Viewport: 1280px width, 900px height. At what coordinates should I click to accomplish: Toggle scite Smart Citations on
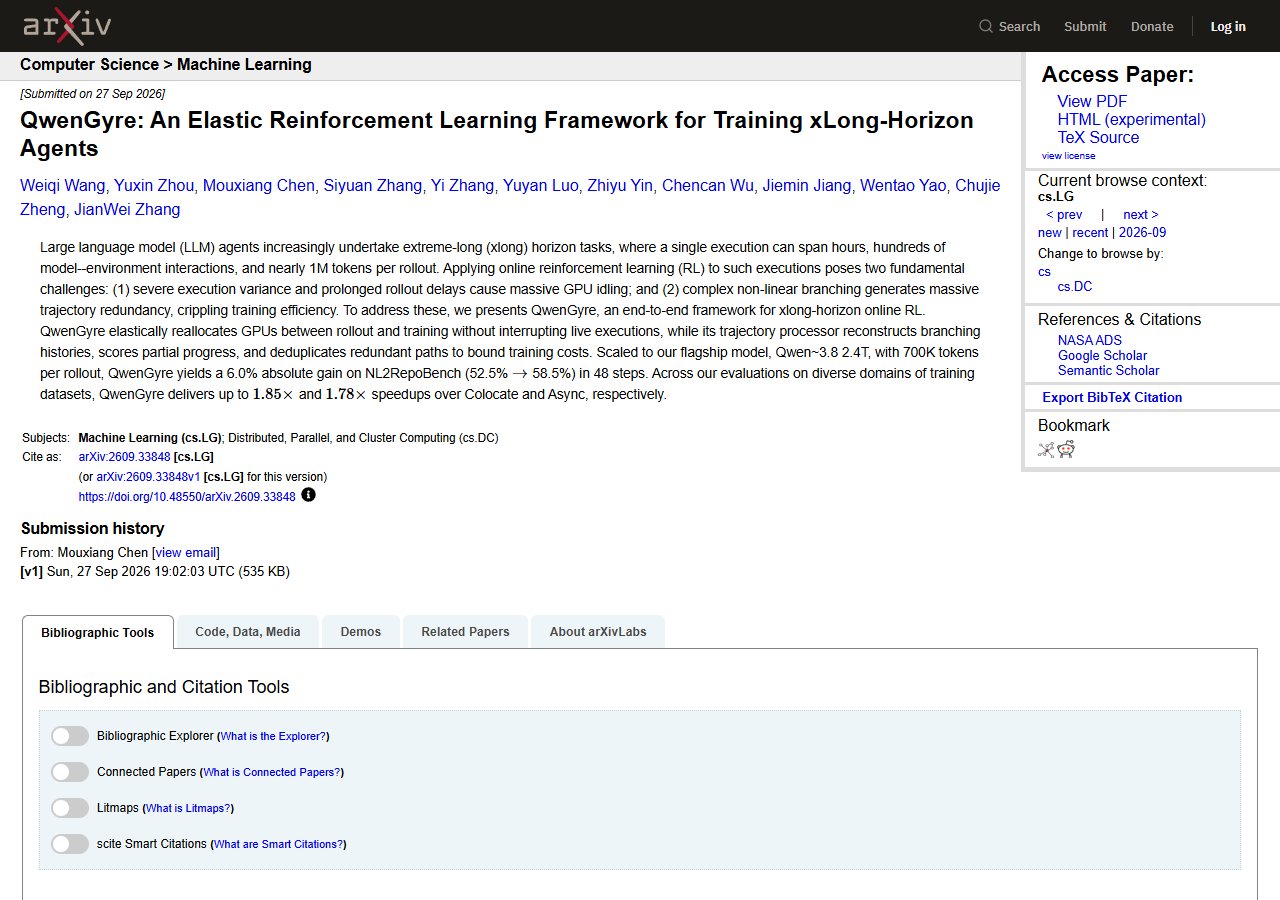pos(70,844)
